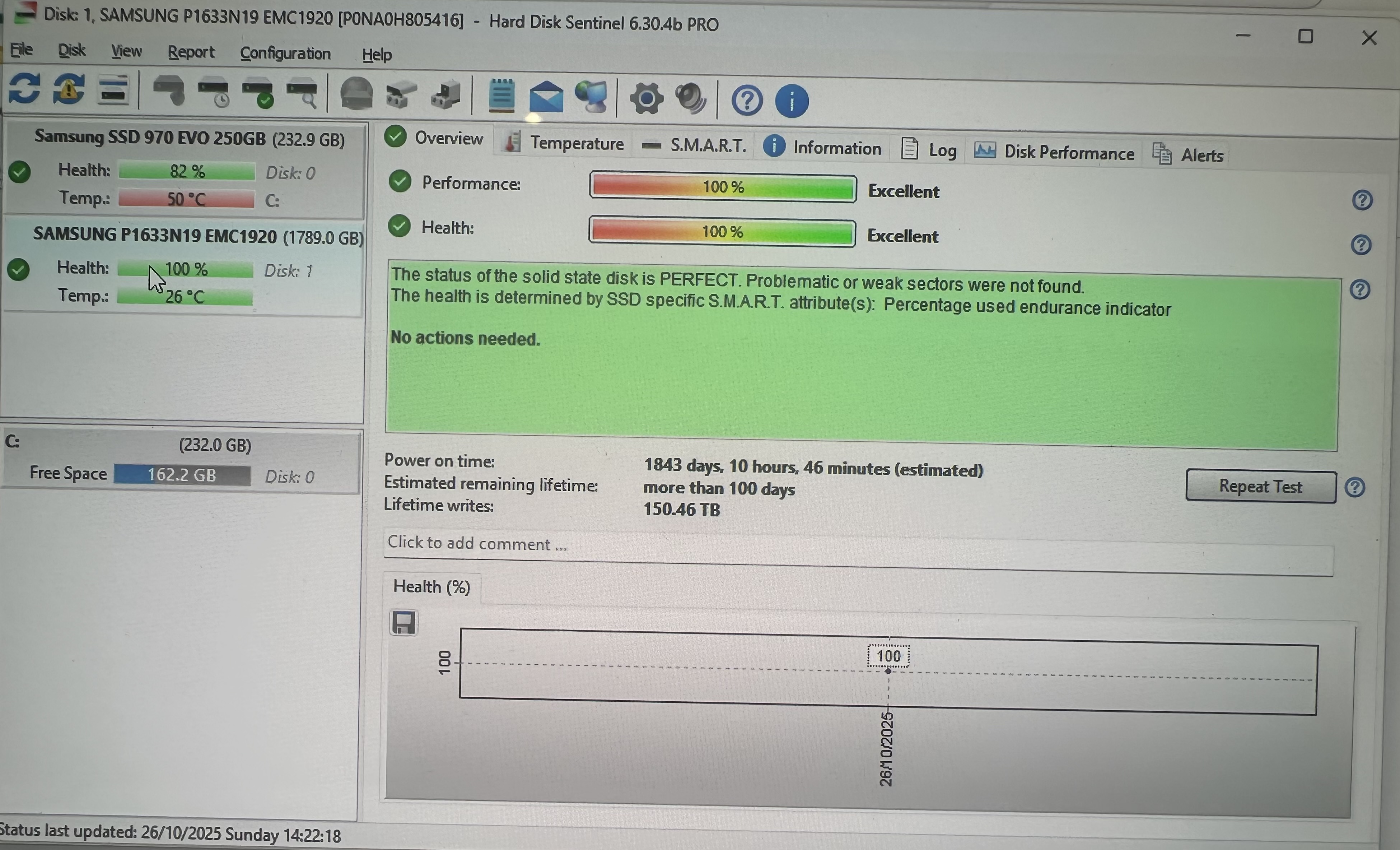This screenshot has width=1400, height=850.
Task: Open the Configuration menu
Action: (285, 54)
